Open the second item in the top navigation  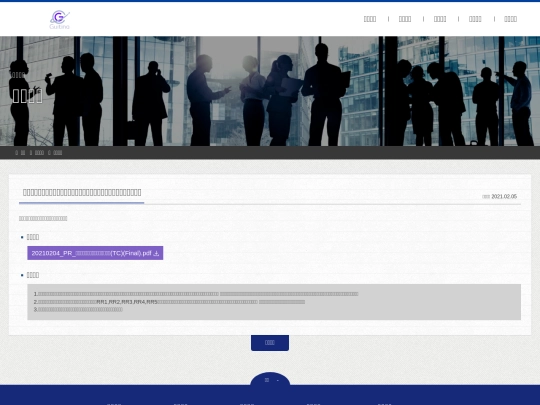405,19
